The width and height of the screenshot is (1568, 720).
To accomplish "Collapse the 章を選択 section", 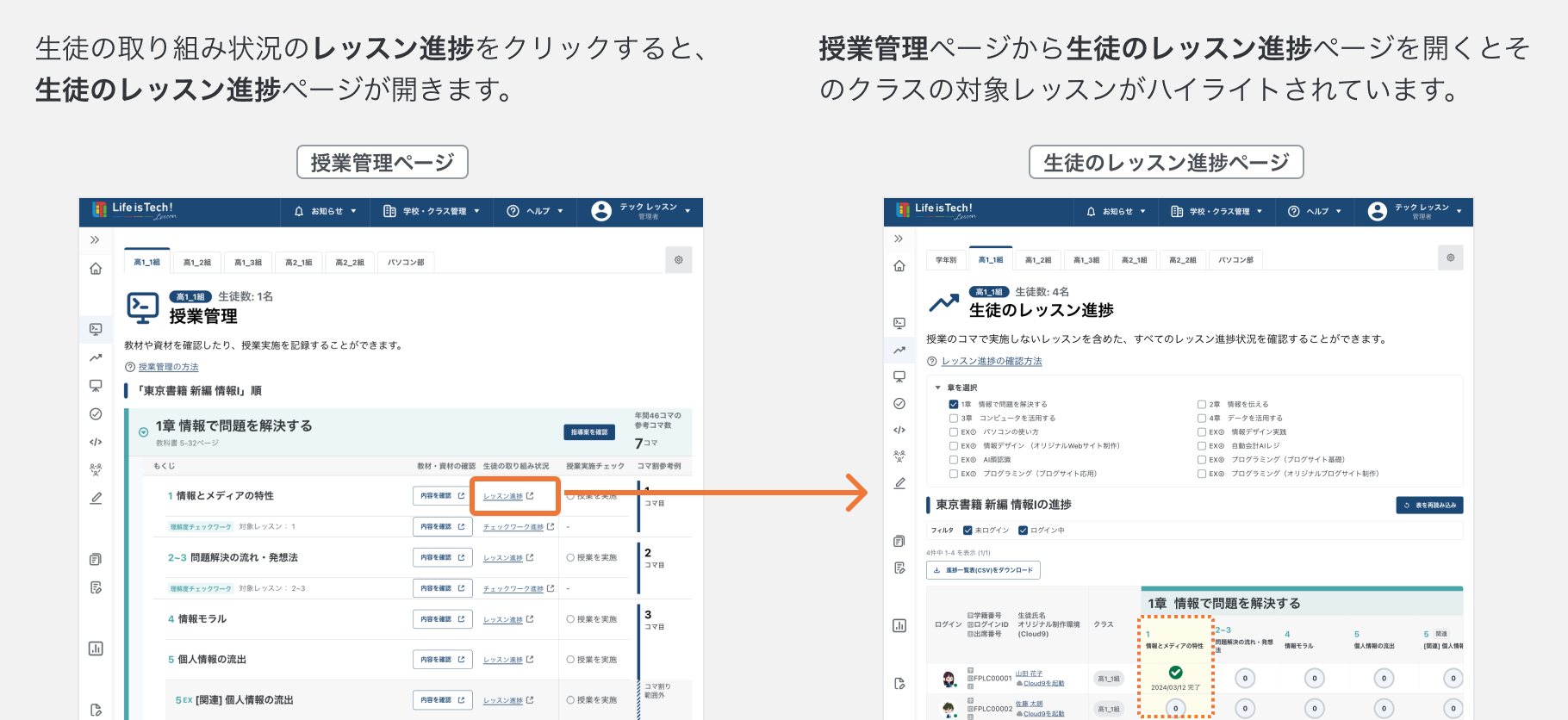I will click(938, 388).
